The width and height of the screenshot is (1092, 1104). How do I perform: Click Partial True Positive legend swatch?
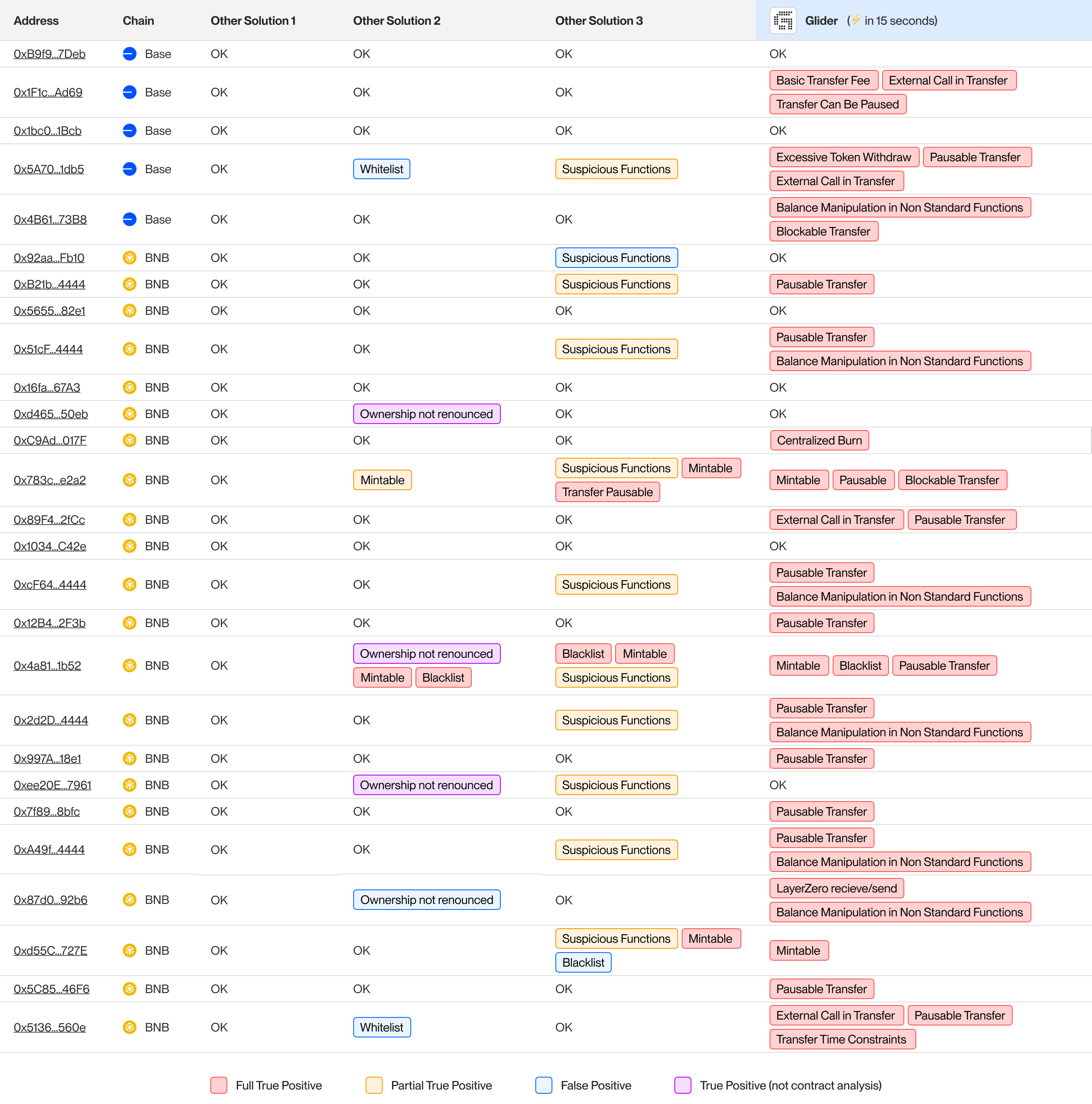pos(374,1085)
